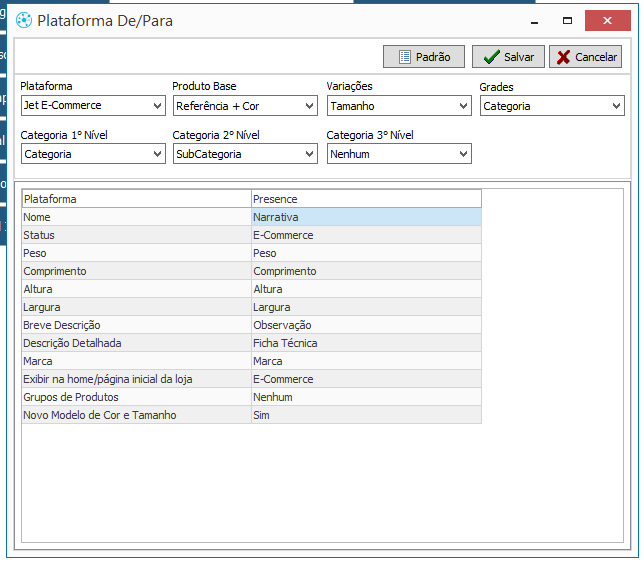This screenshot has height=562, width=644.
Task: Click the Largura value in the Presence column
Action: [x=366, y=307]
